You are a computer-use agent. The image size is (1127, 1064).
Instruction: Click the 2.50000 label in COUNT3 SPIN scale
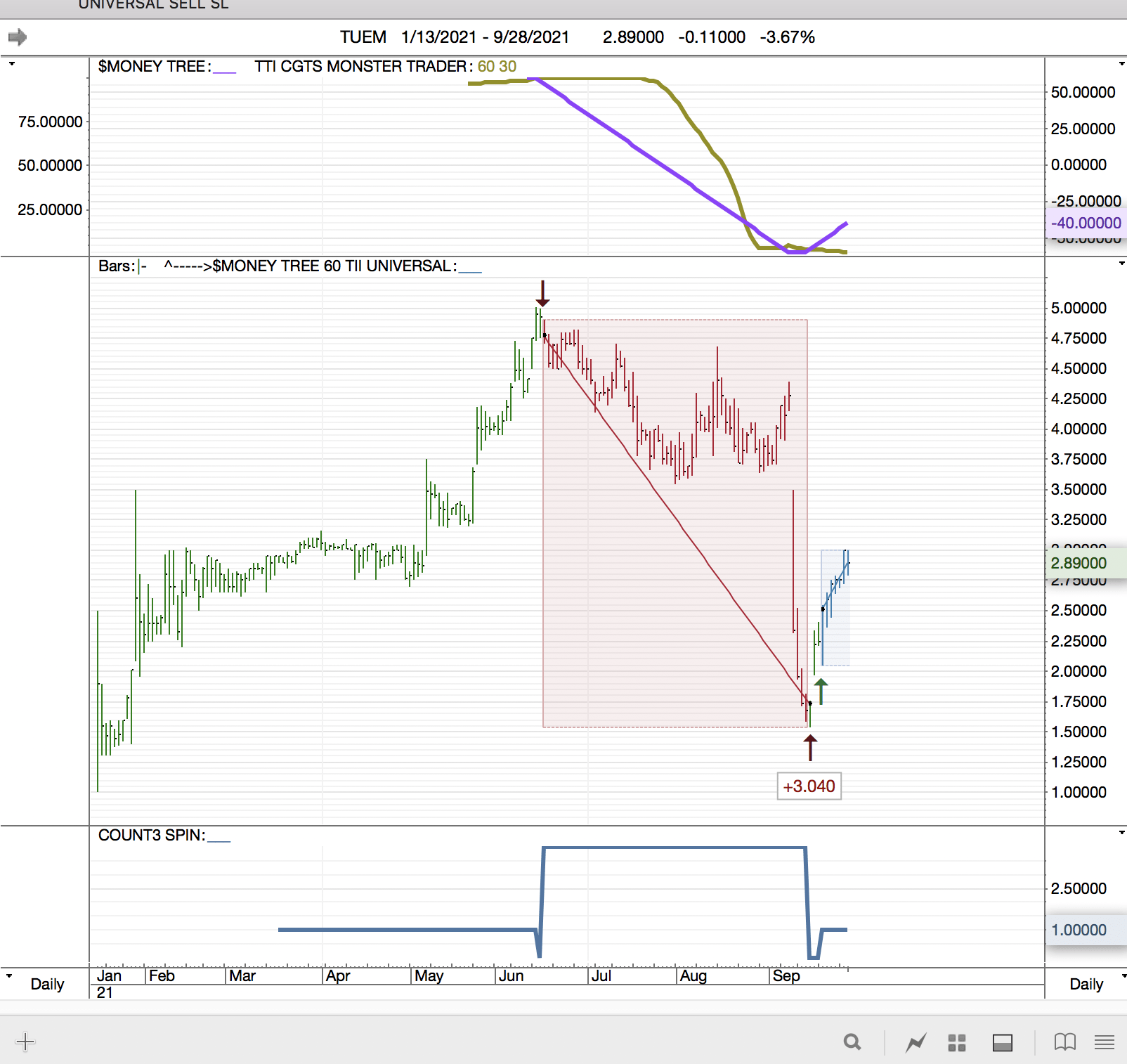[1079, 888]
